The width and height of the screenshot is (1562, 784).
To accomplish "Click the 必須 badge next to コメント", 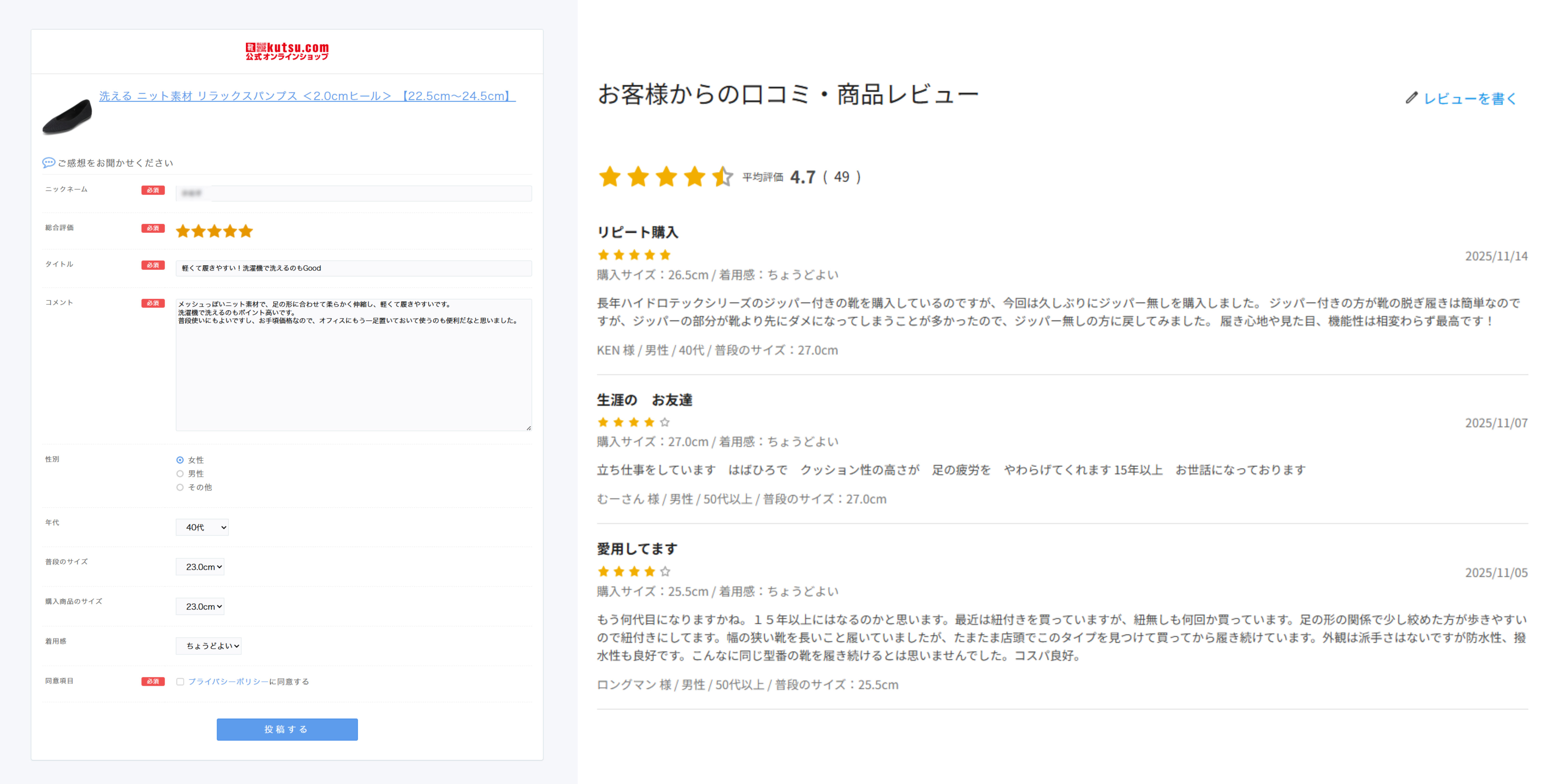I will pyautogui.click(x=153, y=302).
